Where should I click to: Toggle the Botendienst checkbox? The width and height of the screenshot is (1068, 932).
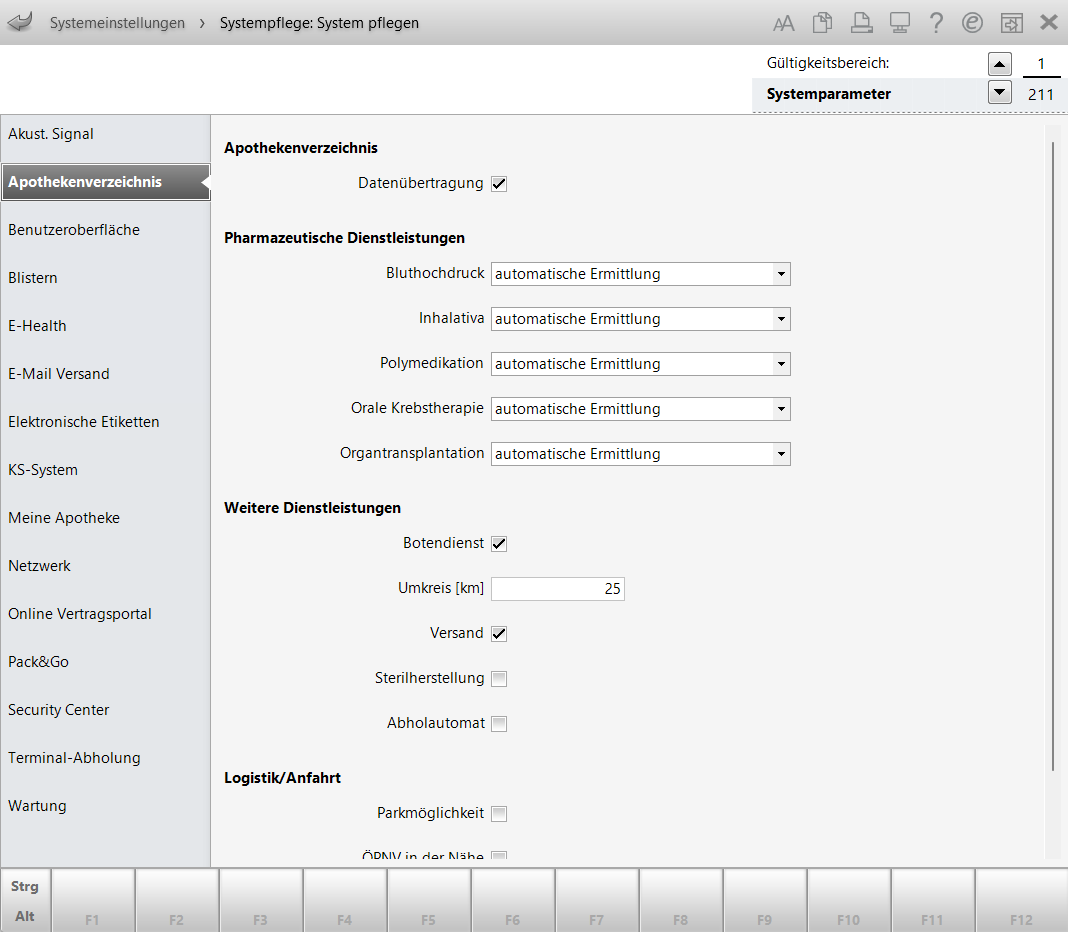click(499, 544)
